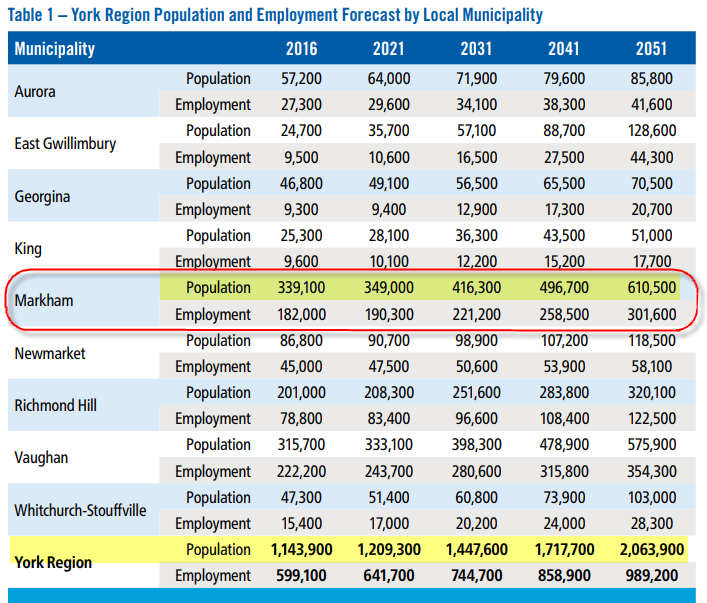This screenshot has height=603, width=707.
Task: Select York Region employment 599,100
Action: [x=301, y=576]
